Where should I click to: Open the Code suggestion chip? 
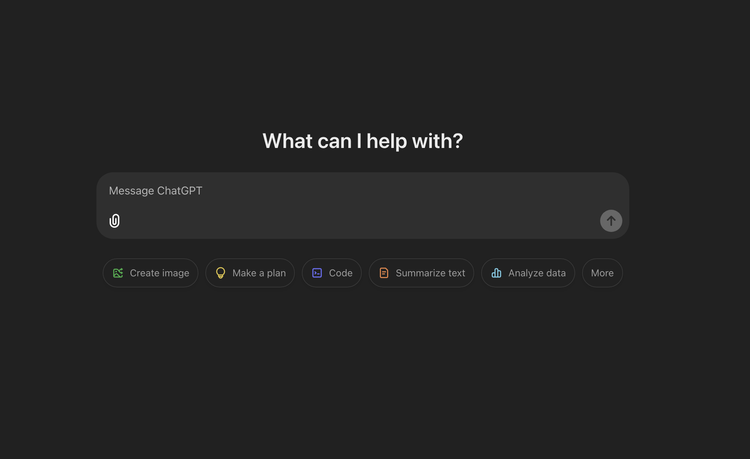(x=332, y=273)
